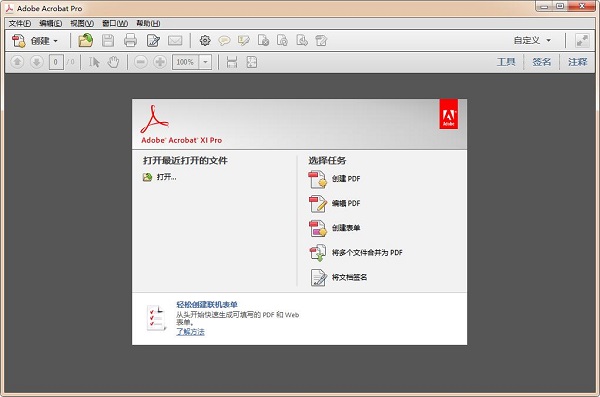The height and width of the screenshot is (397, 600).
Task: Click the second page tool icon before extract
Action: 282,41
